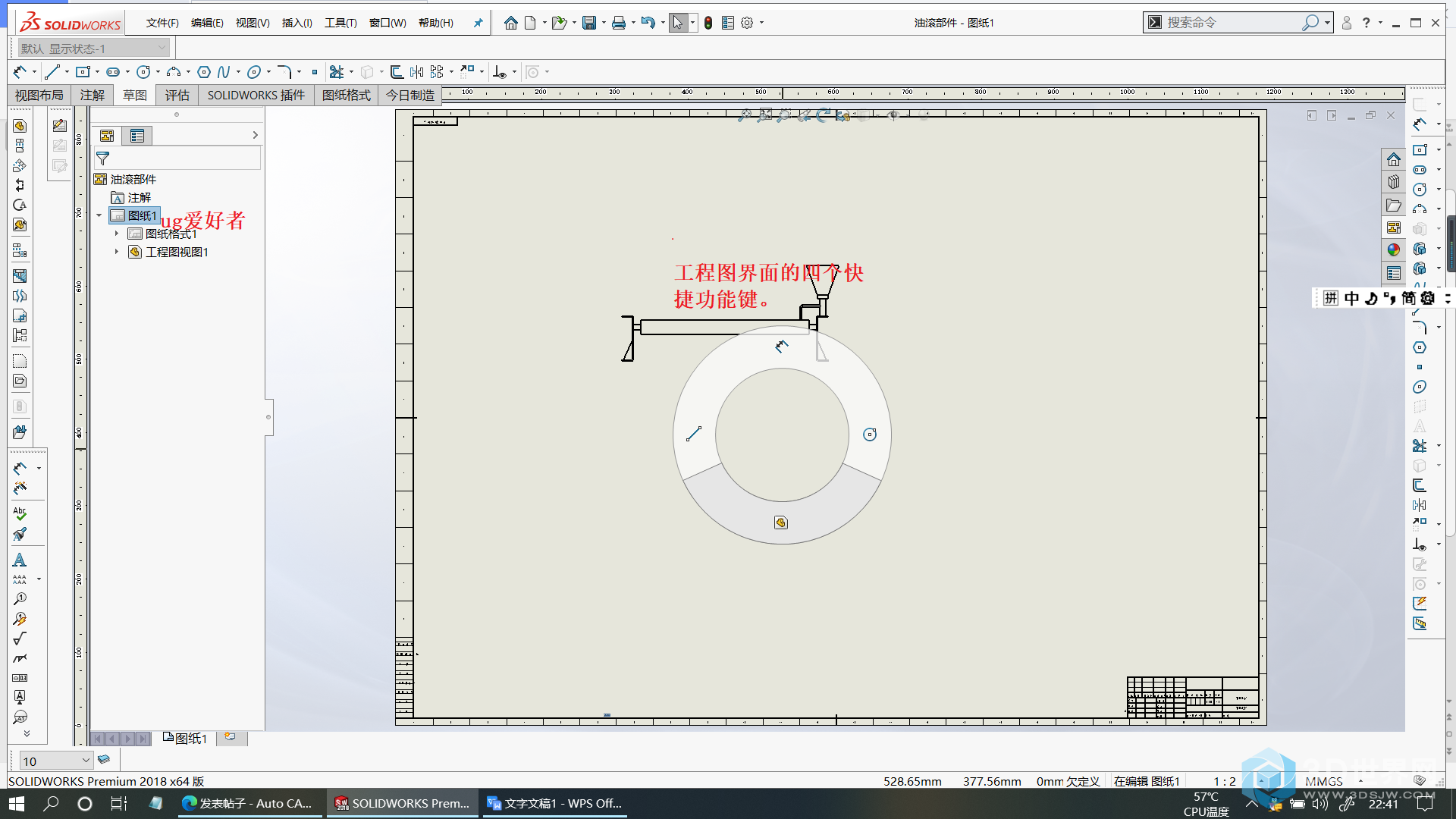Undo the last action
1456x819 pixels.
click(x=648, y=23)
